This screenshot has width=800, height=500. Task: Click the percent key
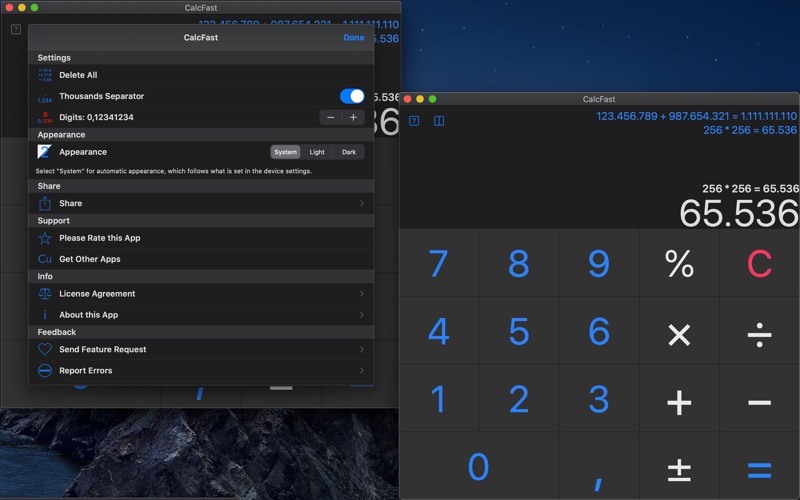coord(679,263)
